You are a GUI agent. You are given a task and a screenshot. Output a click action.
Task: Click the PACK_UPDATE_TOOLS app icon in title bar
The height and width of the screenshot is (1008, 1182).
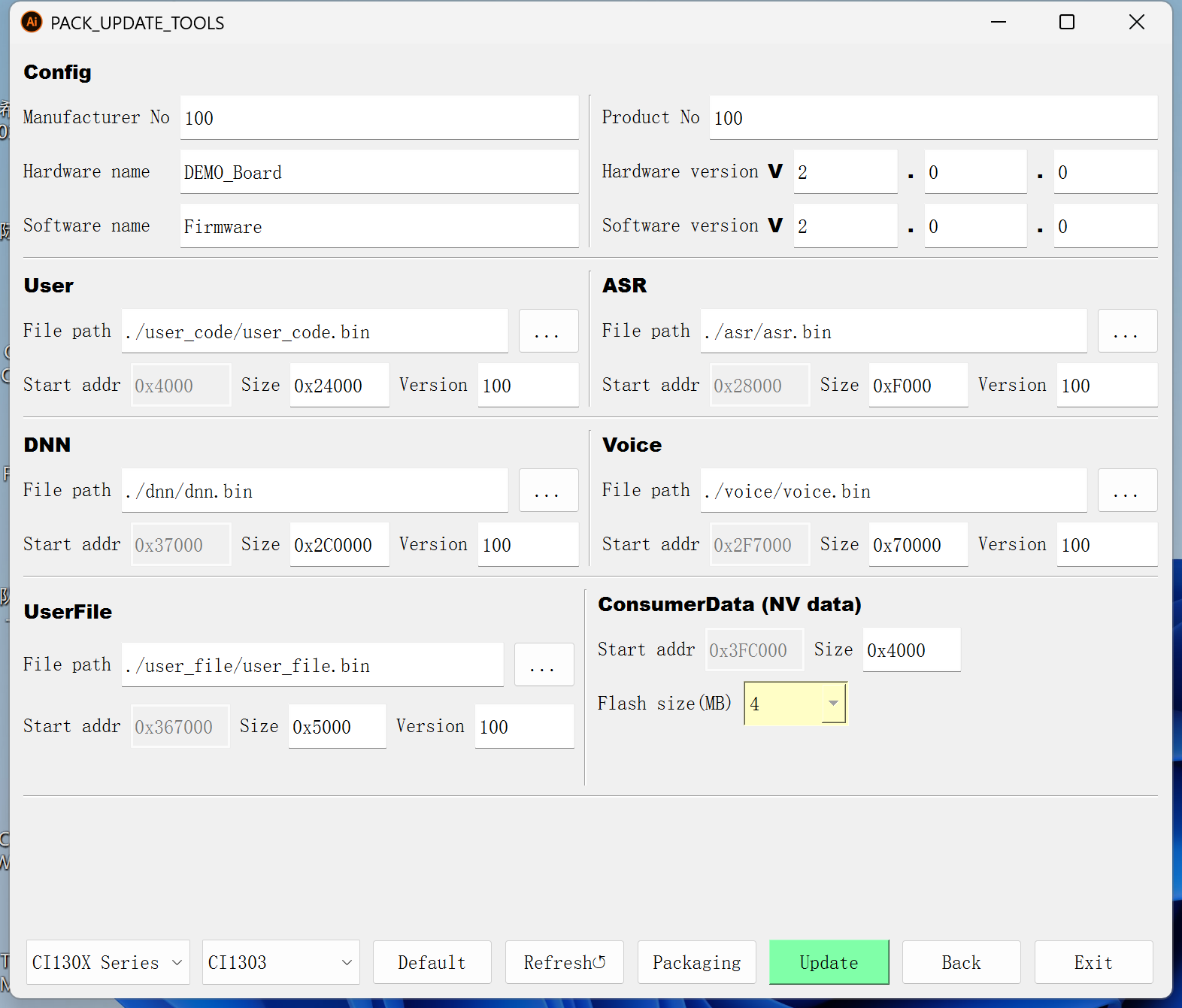[32, 23]
